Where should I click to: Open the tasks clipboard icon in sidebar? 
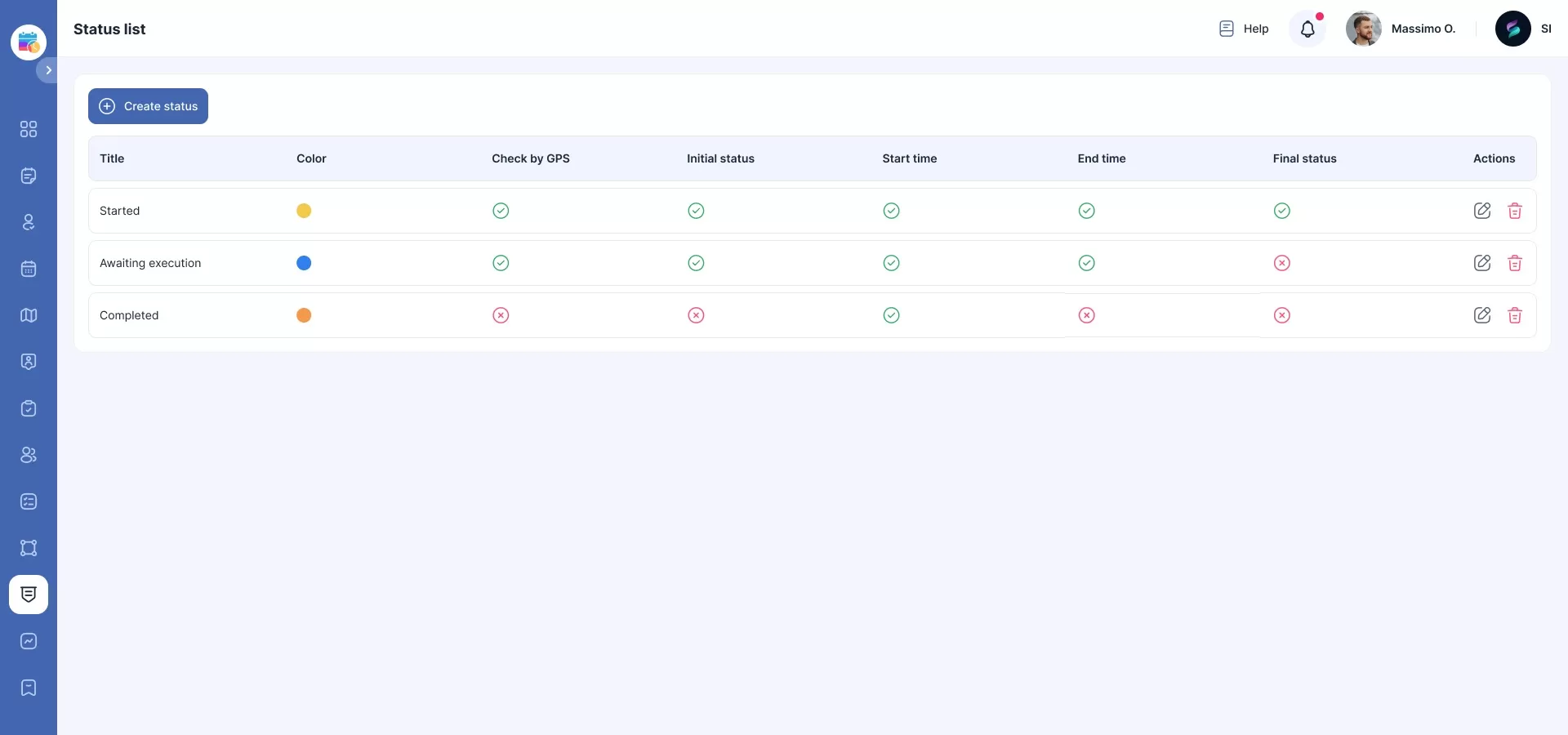pos(29,409)
